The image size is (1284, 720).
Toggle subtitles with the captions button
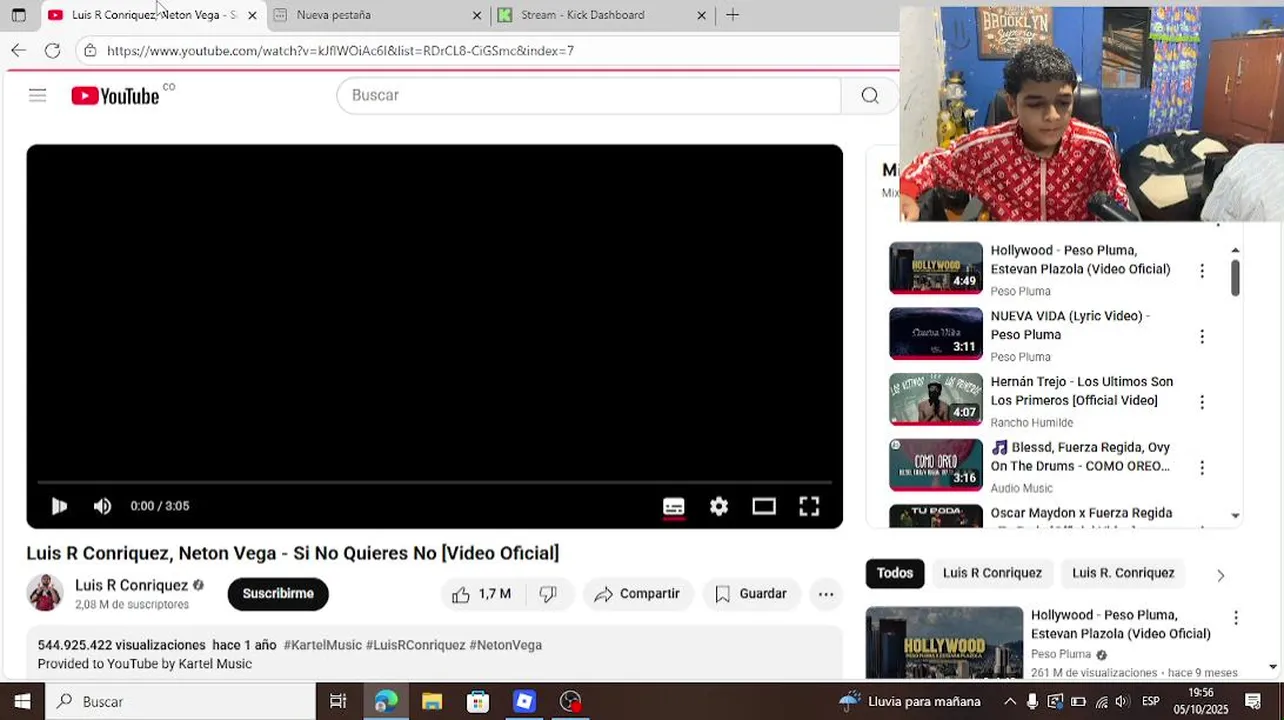point(673,506)
